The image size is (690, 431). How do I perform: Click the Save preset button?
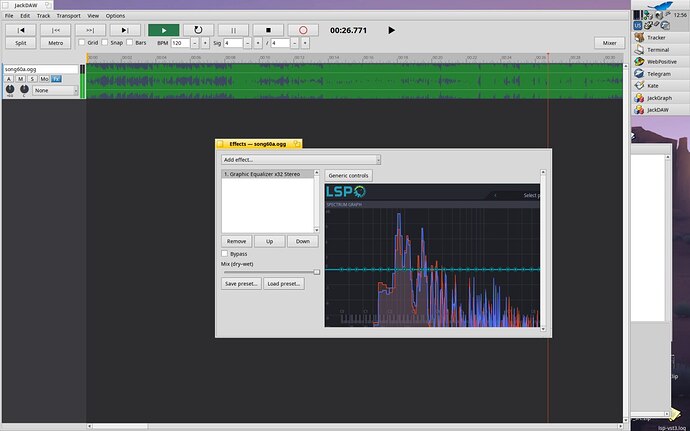coord(241,284)
